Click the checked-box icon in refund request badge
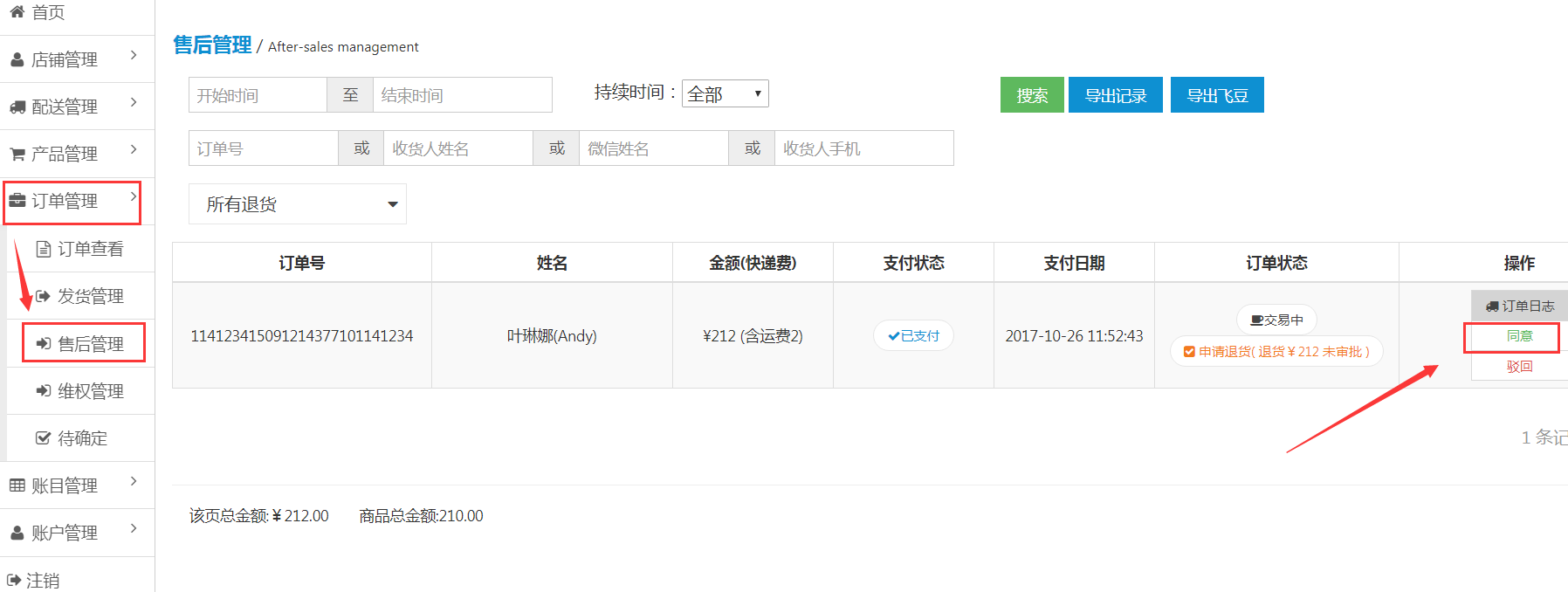 pyautogui.click(x=1189, y=352)
